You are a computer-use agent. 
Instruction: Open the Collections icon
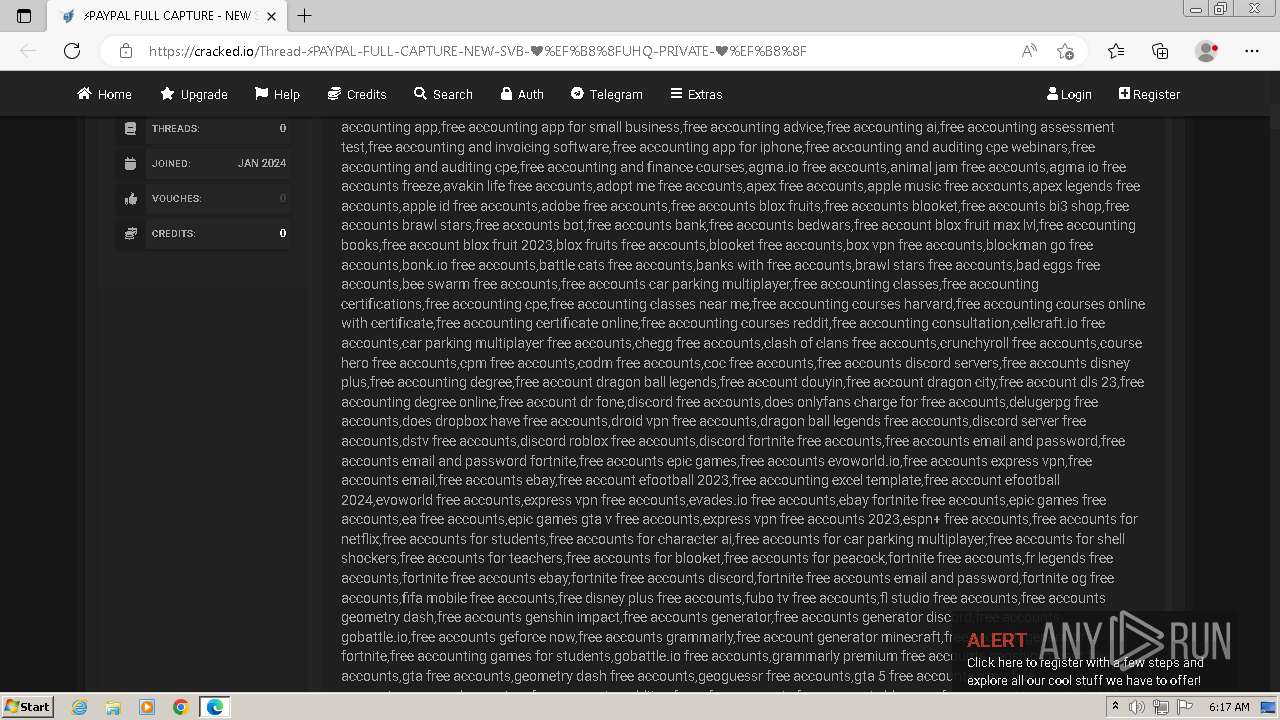pyautogui.click(x=1160, y=51)
